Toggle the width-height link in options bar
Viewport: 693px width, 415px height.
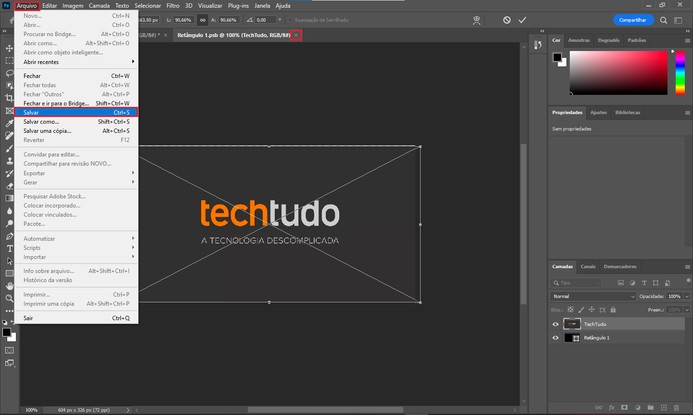pos(202,20)
